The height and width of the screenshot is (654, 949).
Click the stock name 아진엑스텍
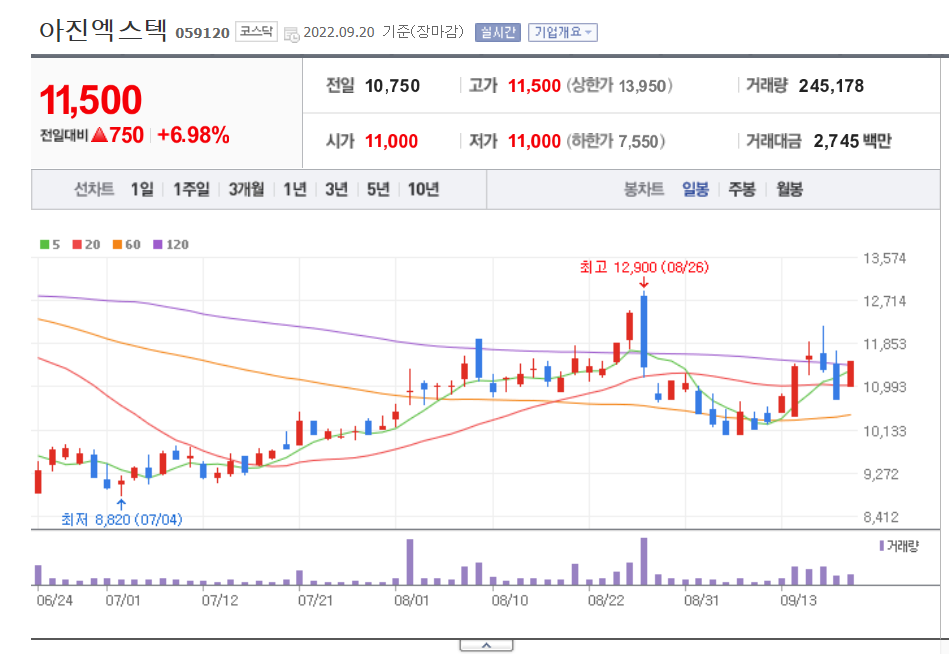[103, 30]
